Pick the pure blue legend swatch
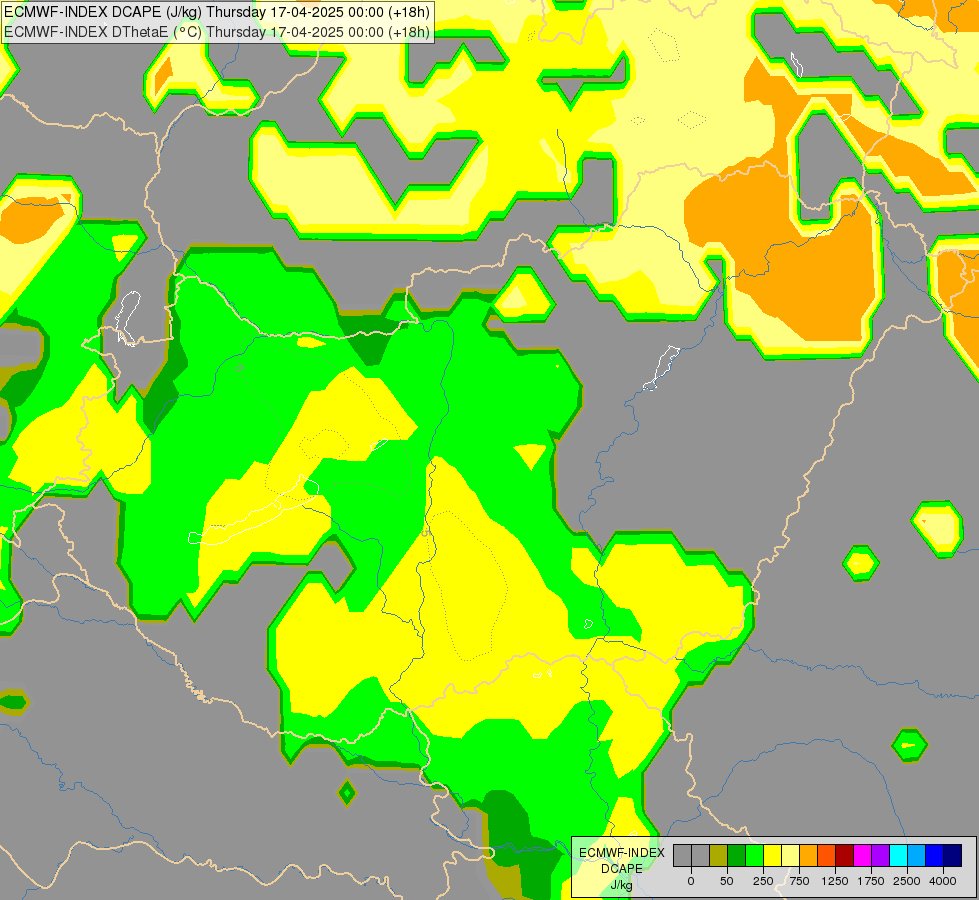The height and width of the screenshot is (900, 979). 935,855
